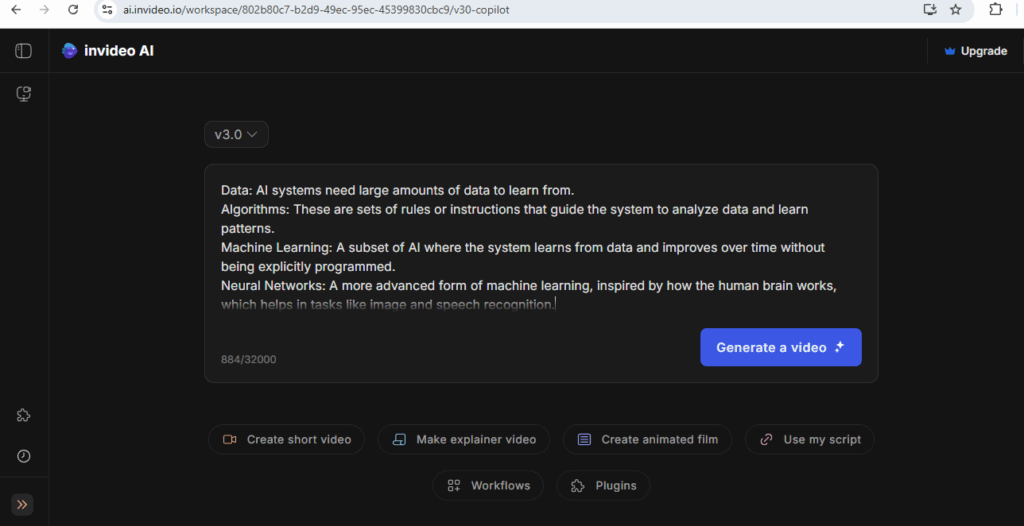1024x526 pixels.
Task: Open the v3.0 version dropdown
Action: tap(236, 135)
